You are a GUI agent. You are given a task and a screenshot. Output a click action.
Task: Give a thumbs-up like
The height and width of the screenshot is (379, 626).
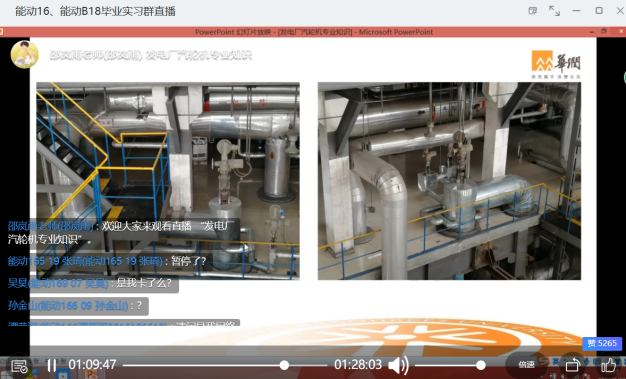[608, 365]
